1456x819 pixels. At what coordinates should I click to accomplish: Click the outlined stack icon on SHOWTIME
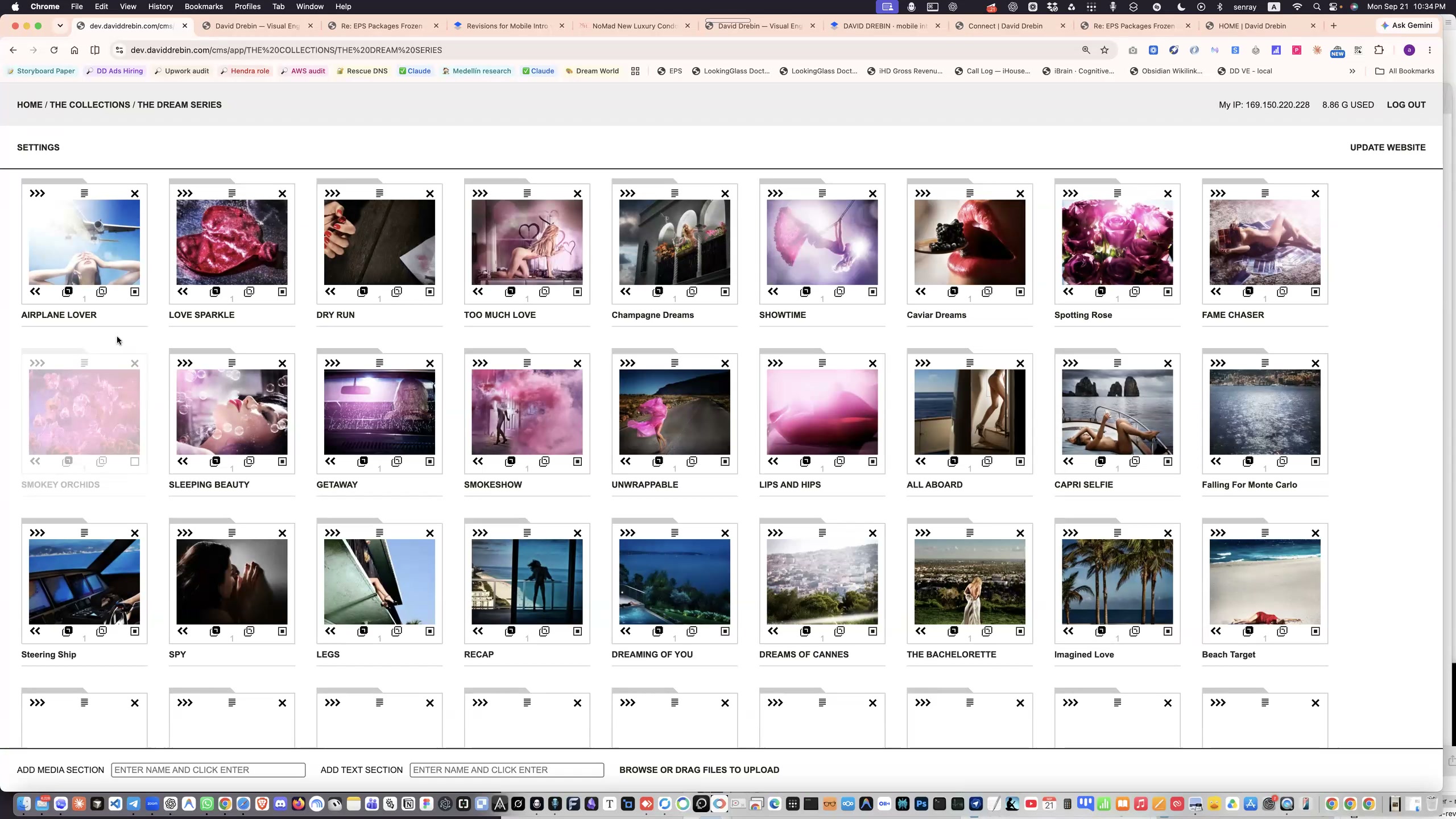(x=839, y=292)
